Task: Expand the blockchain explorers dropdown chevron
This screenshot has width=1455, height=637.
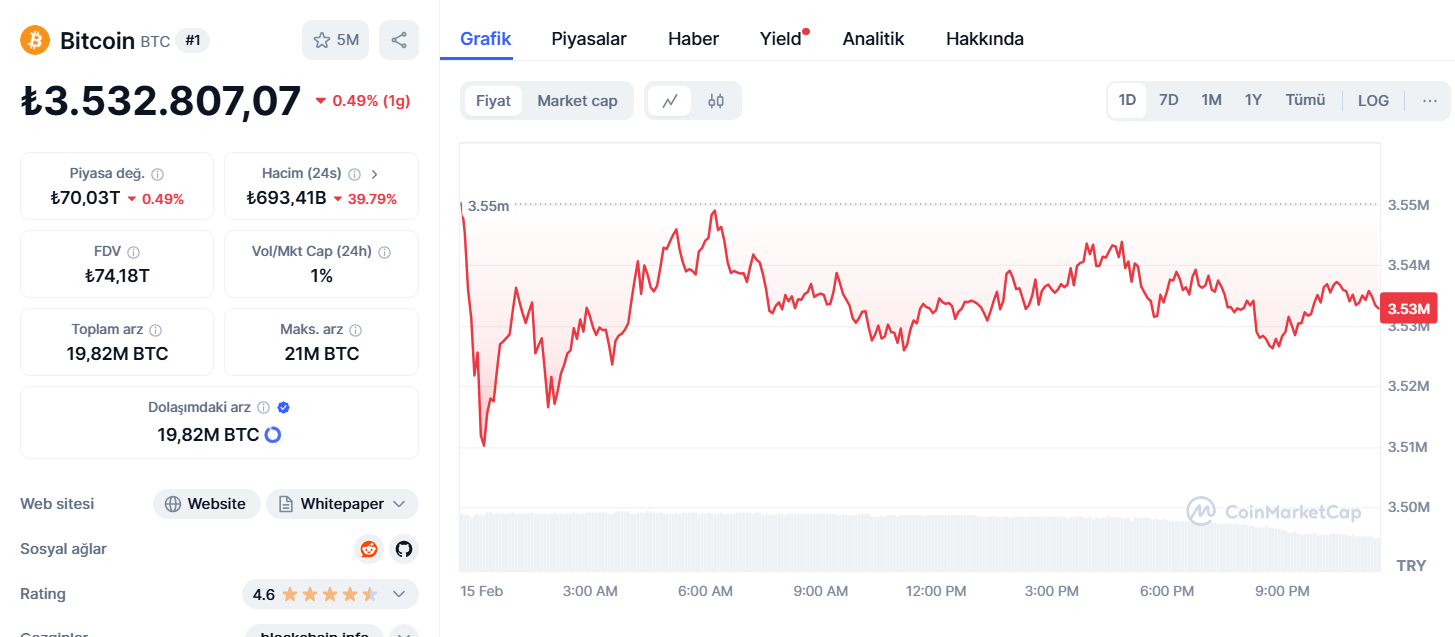Action: click(404, 634)
